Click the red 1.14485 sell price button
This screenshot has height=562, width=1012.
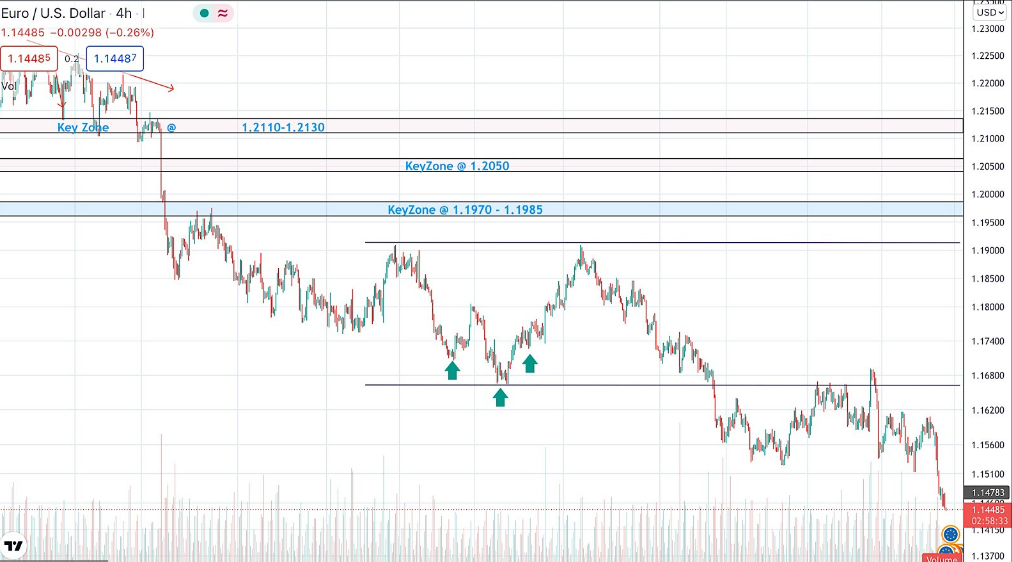(x=28, y=59)
